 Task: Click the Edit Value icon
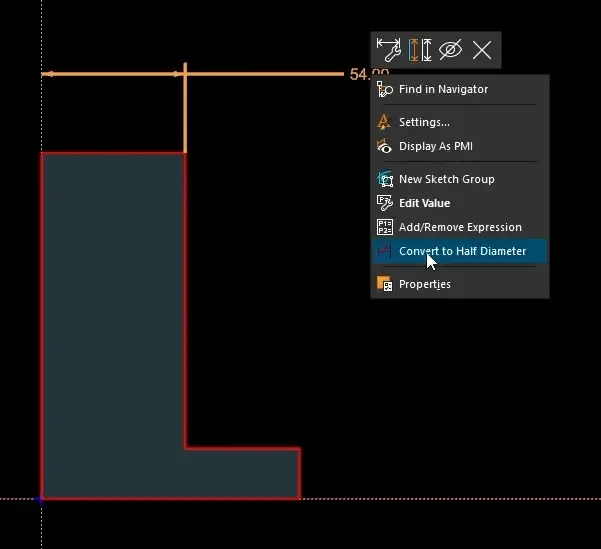[x=385, y=203]
